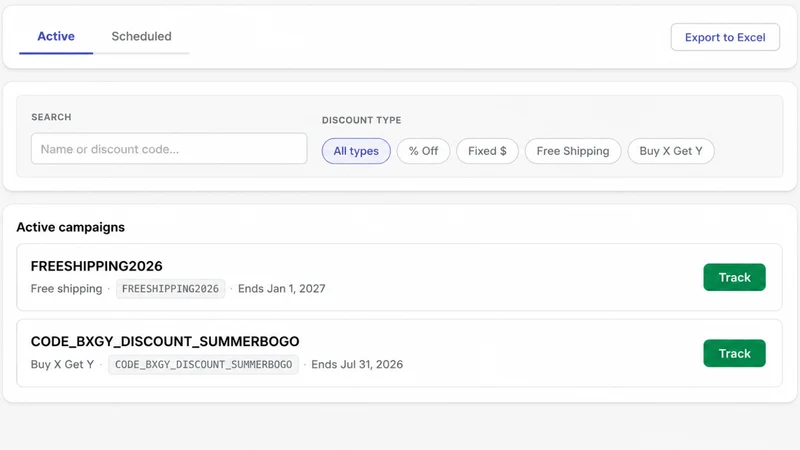Click the 'Ends Jan 1, 2027' text

coord(282,289)
